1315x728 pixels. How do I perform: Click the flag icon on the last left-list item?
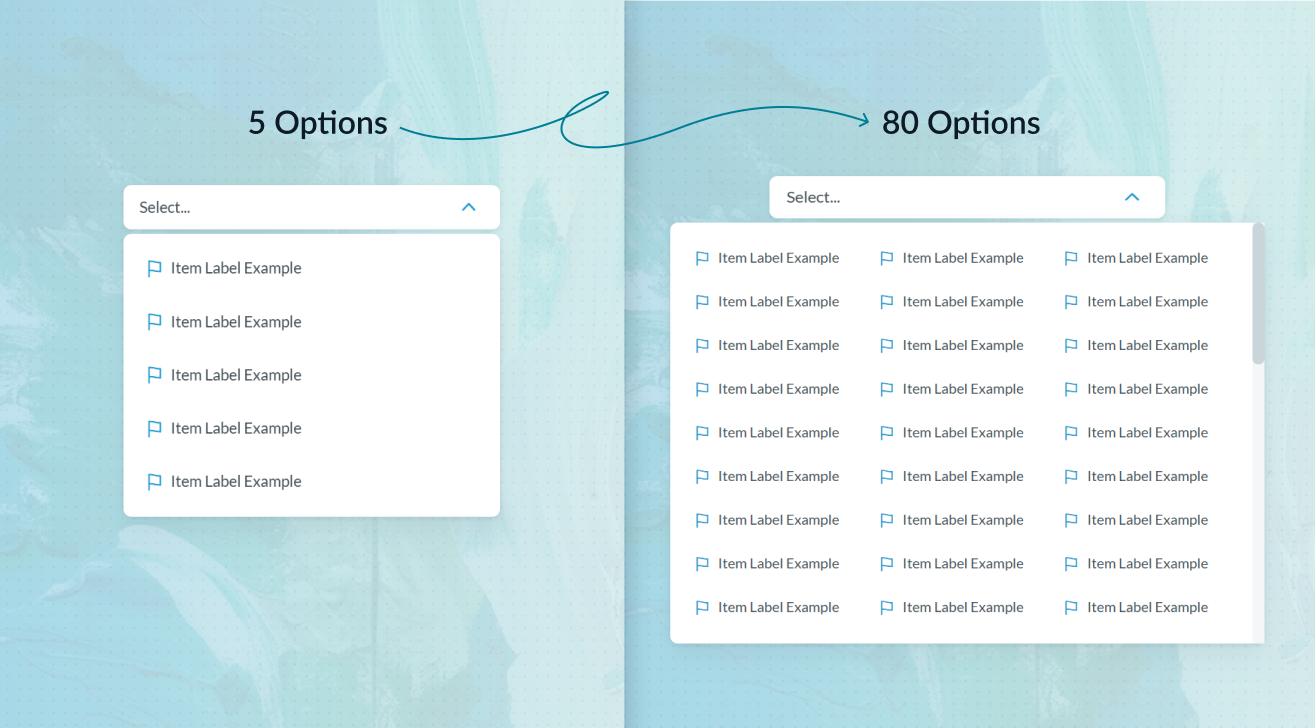[155, 481]
